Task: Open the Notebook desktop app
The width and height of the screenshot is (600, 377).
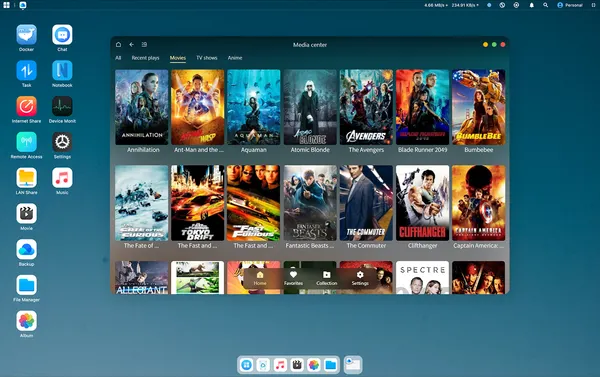Action: tap(62, 70)
